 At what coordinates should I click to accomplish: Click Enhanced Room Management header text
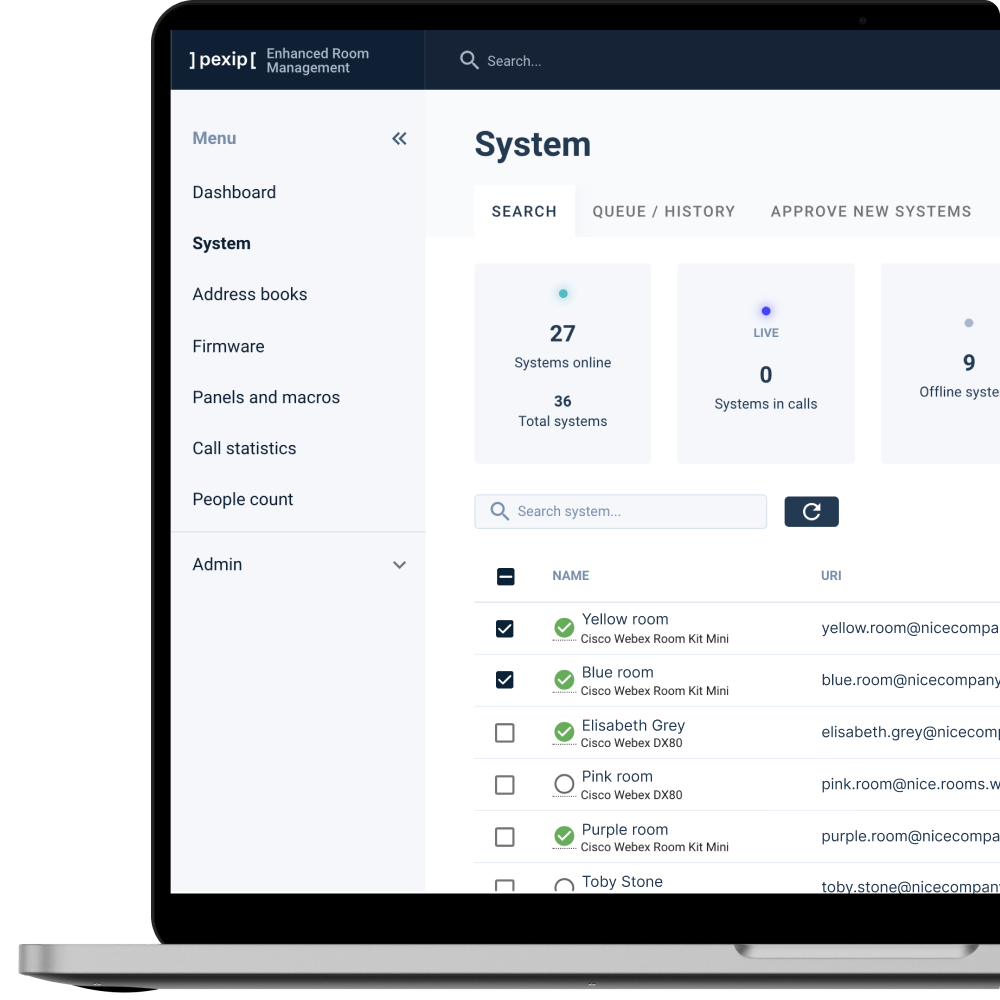(318, 61)
